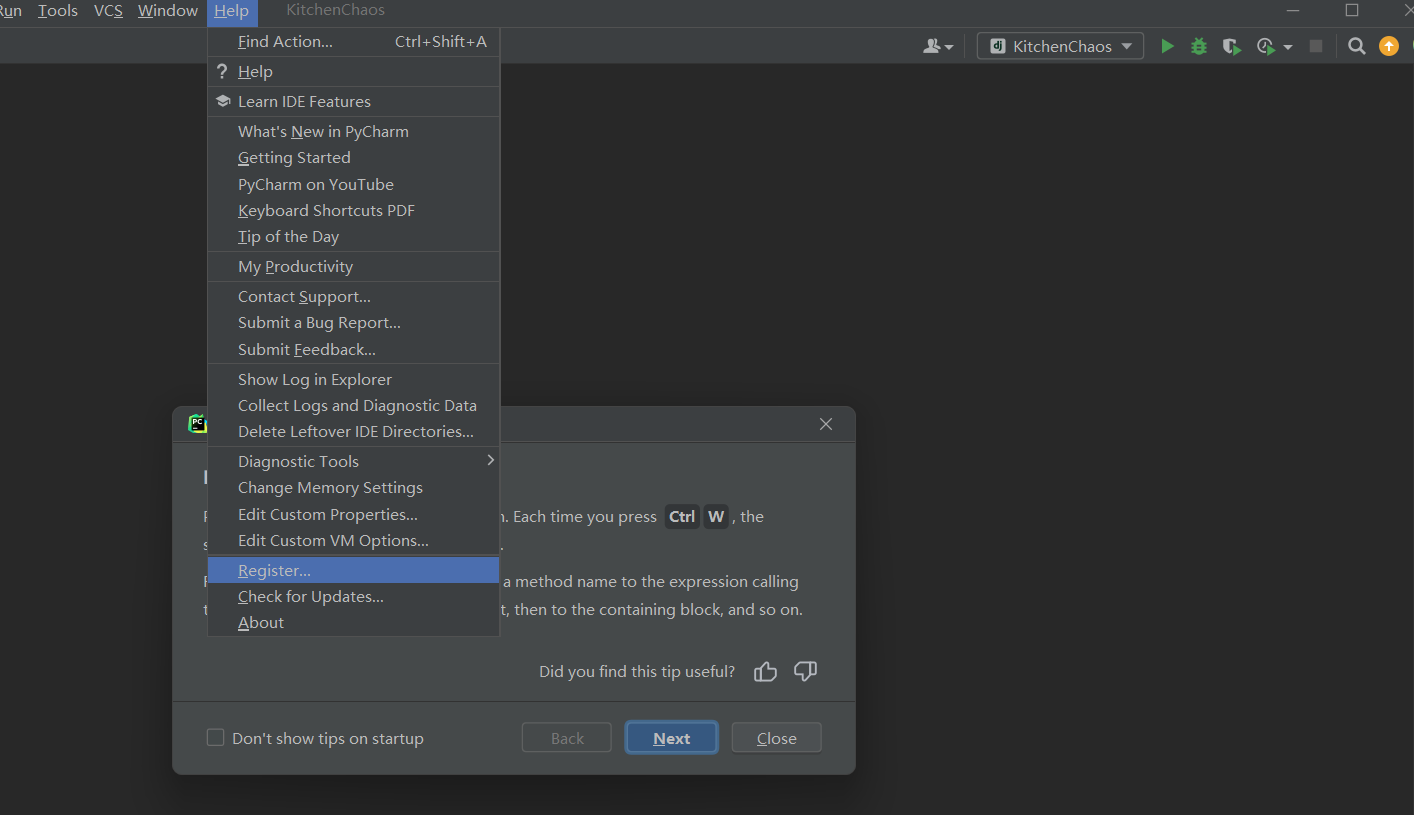
Task: Choose Help entry with question mark
Action: coord(353,72)
